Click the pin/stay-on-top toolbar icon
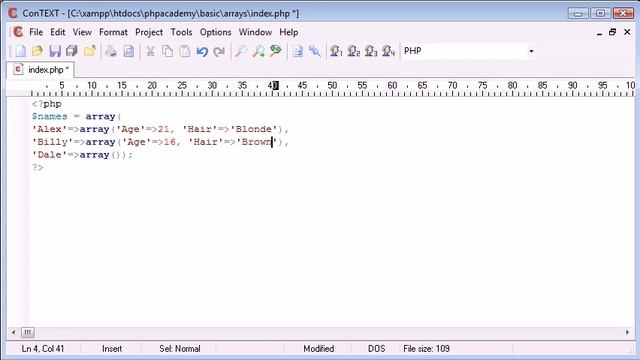This screenshot has height=360, width=640. click(x=315, y=51)
